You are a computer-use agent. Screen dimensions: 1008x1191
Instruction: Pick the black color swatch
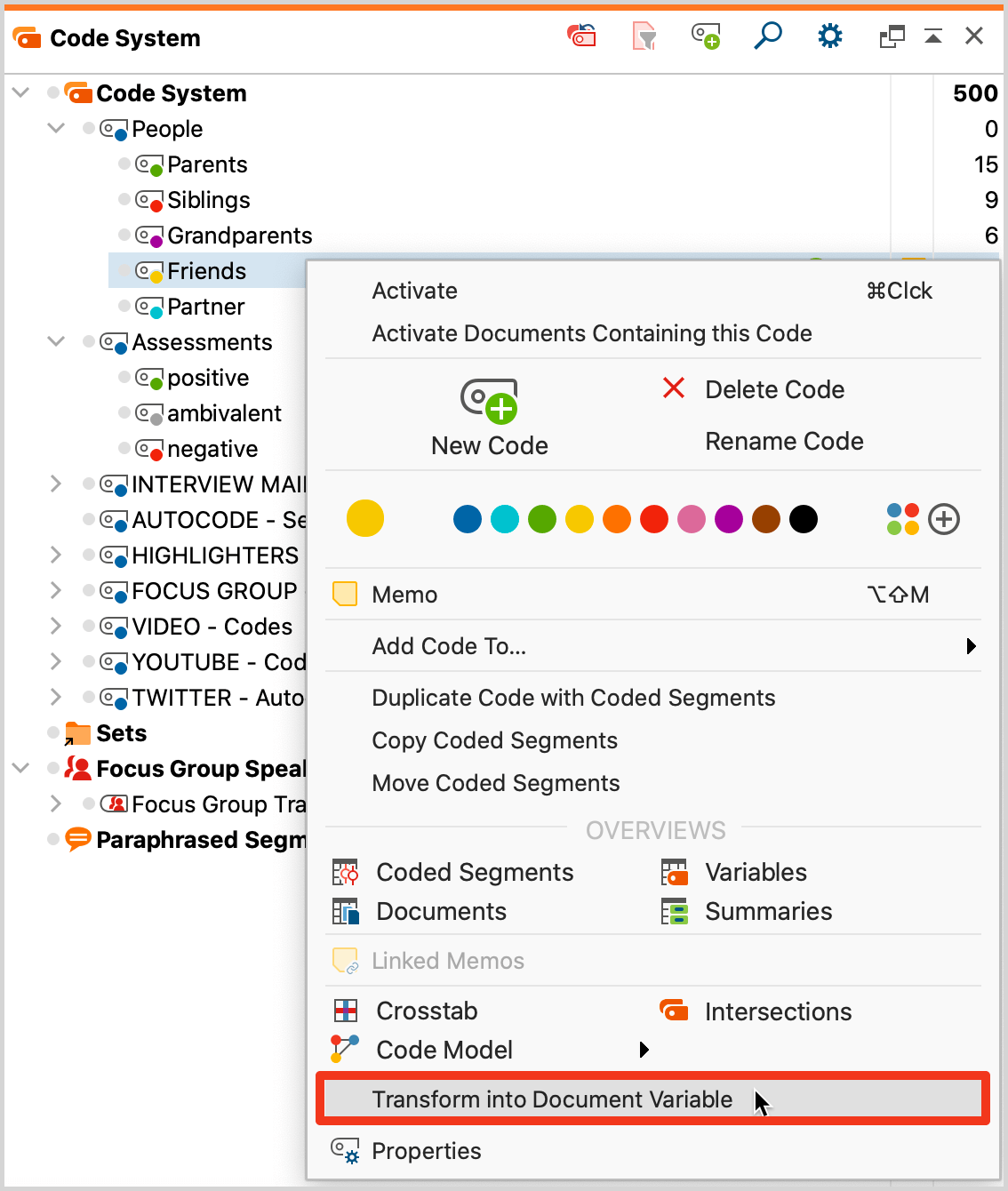pos(804,519)
